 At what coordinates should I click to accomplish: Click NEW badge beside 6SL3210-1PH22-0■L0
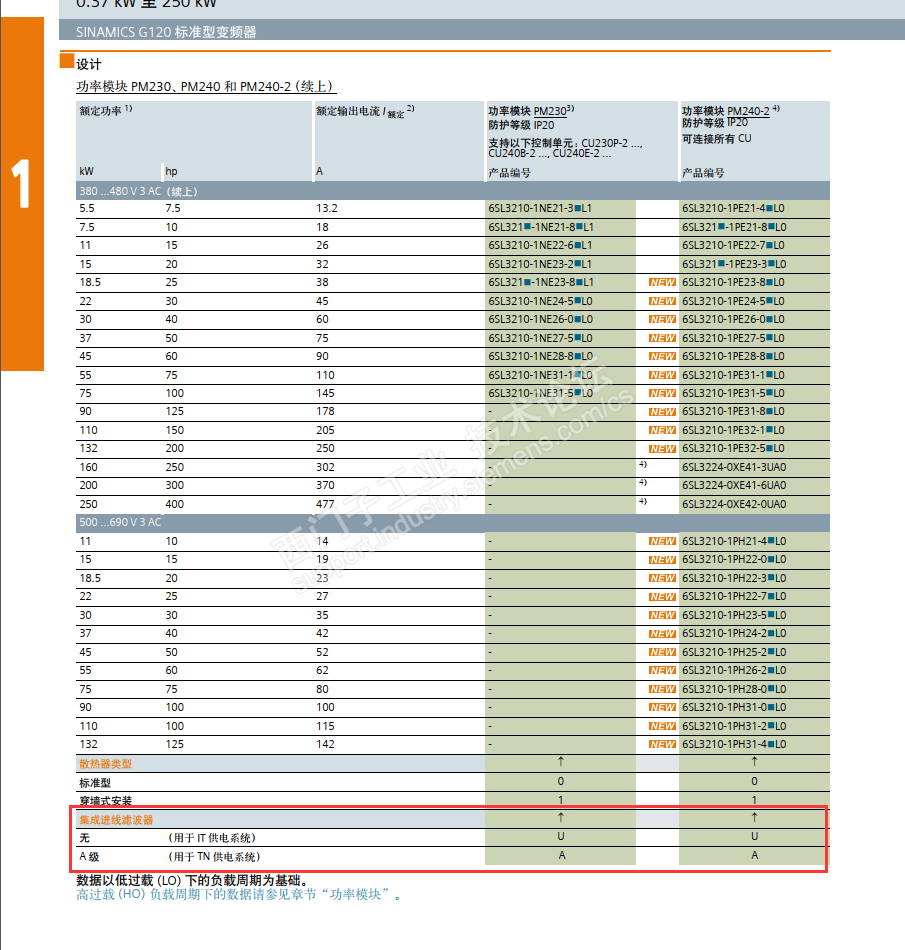[662, 560]
